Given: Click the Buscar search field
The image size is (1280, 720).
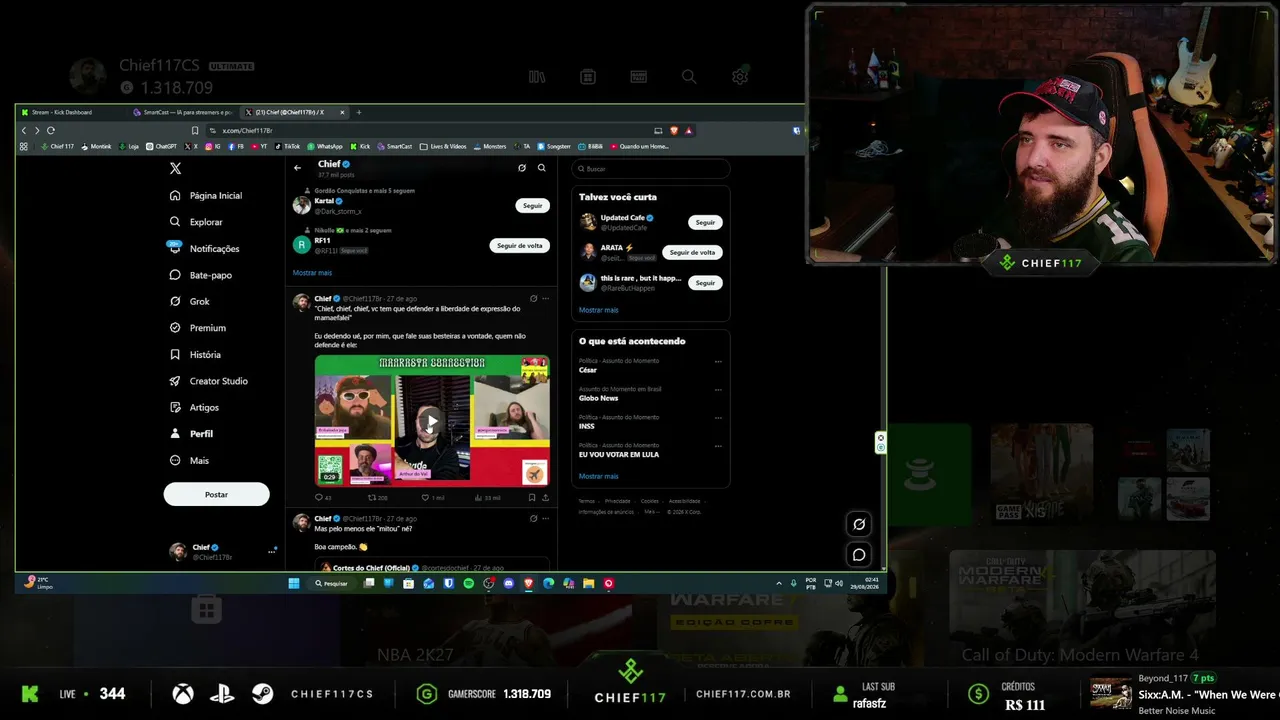Looking at the screenshot, I should point(651,169).
